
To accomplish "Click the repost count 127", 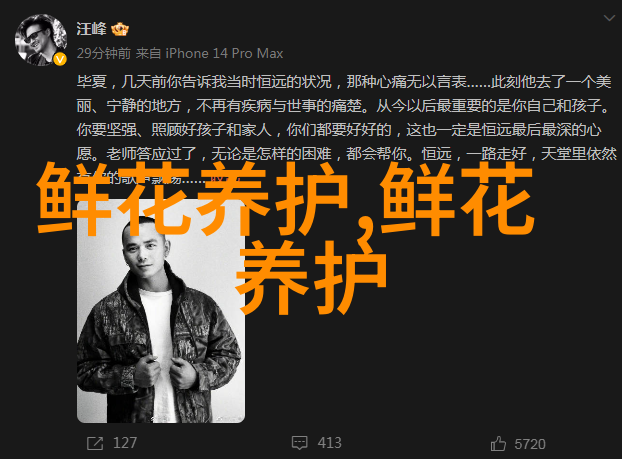I will click(125, 443).
